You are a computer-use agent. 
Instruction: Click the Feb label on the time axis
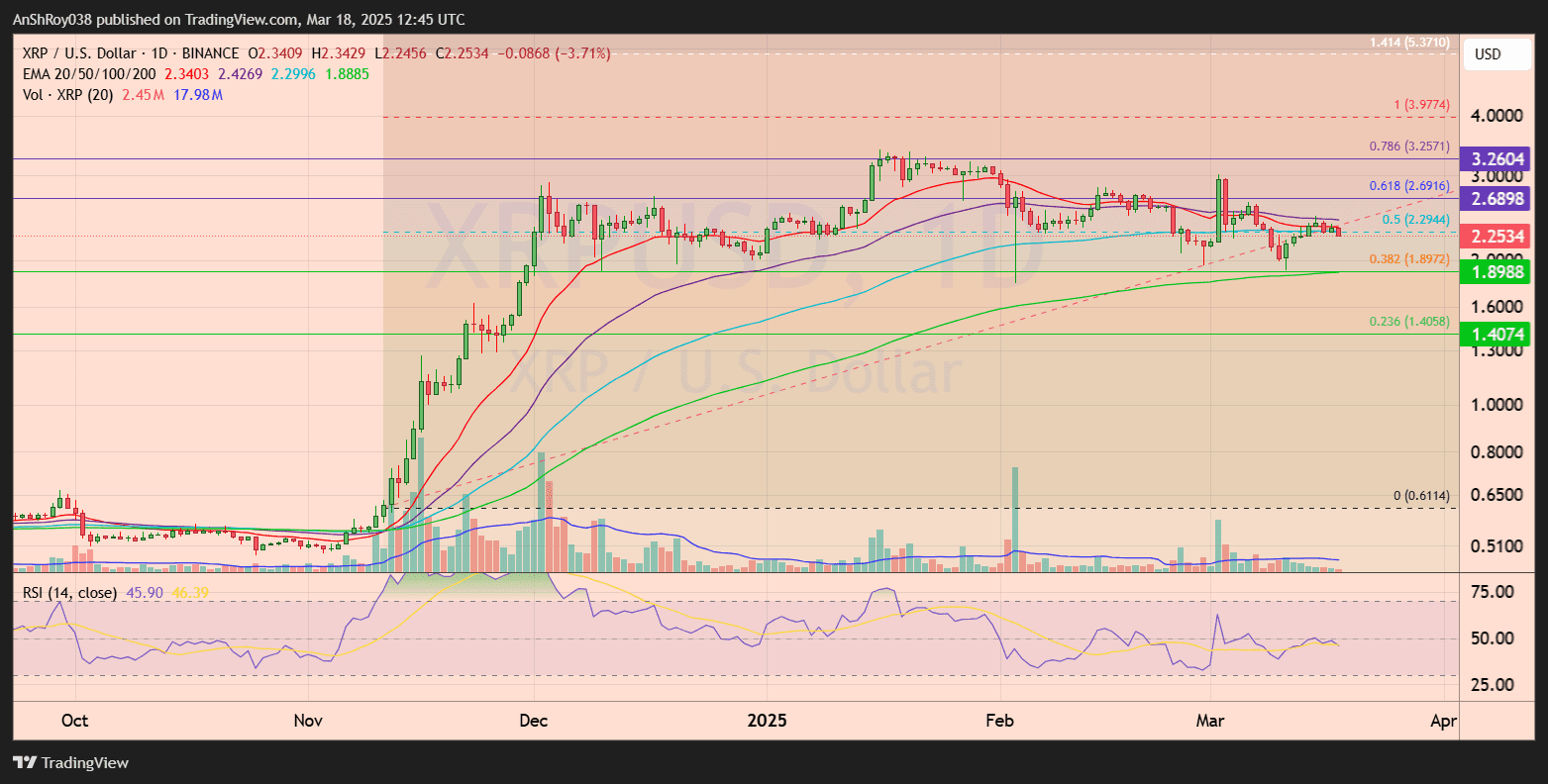[x=999, y=722]
